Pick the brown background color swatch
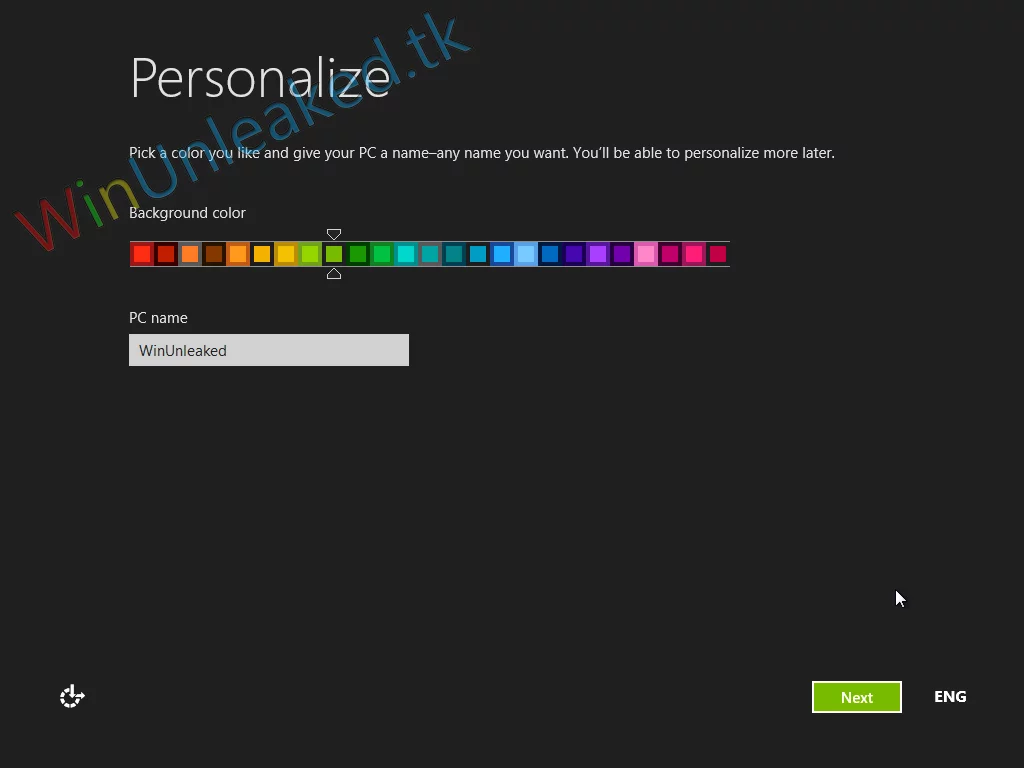The width and height of the screenshot is (1024, 768). pos(213,253)
